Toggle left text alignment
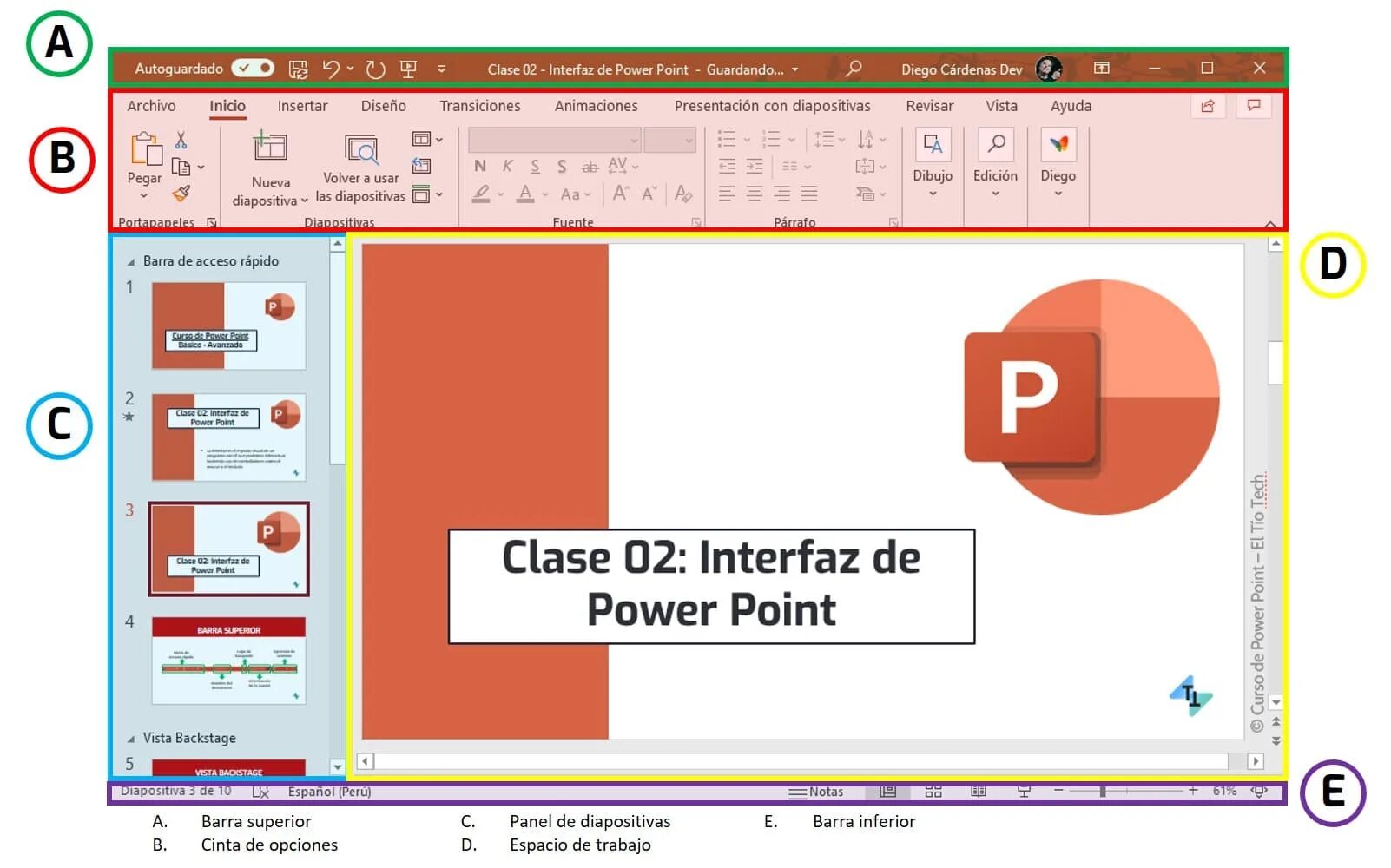The height and width of the screenshot is (868, 1391). pyautogui.click(x=727, y=194)
